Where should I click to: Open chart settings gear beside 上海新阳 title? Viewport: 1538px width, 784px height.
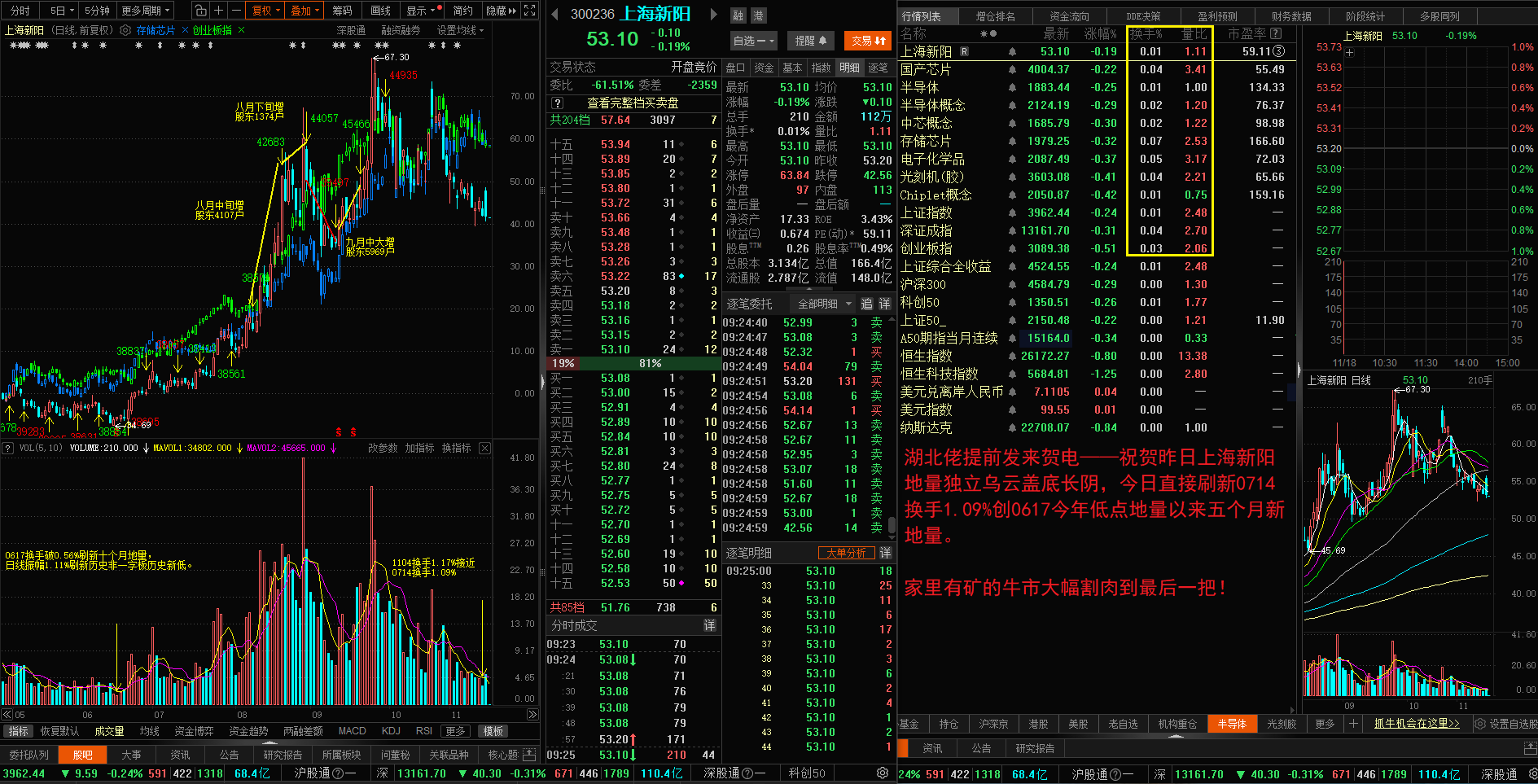click(125, 30)
